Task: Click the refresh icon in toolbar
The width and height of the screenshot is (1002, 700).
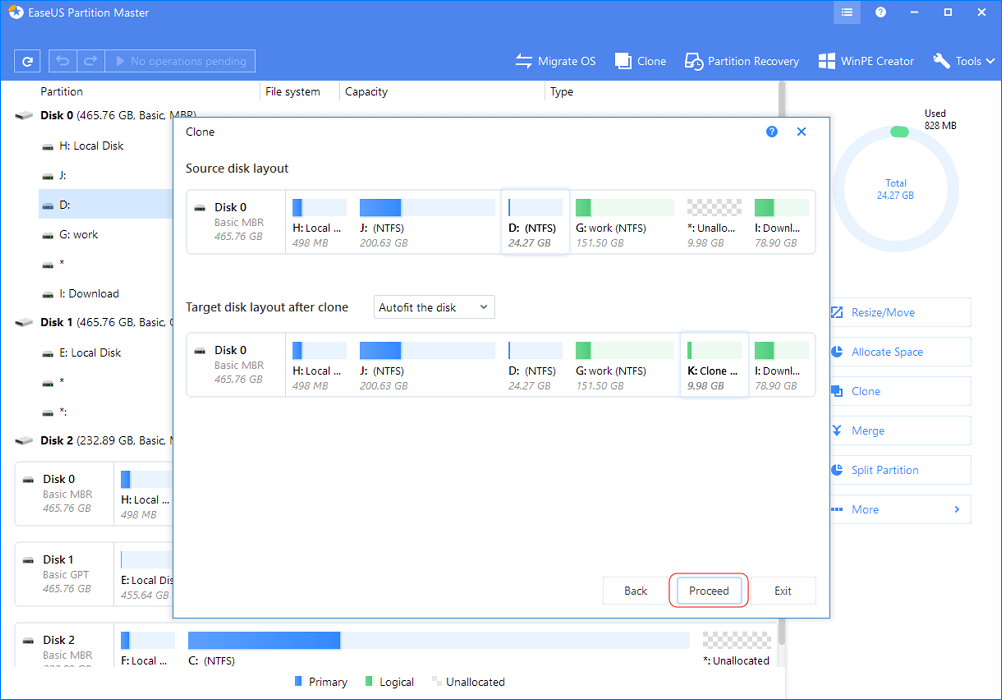Action: point(27,61)
